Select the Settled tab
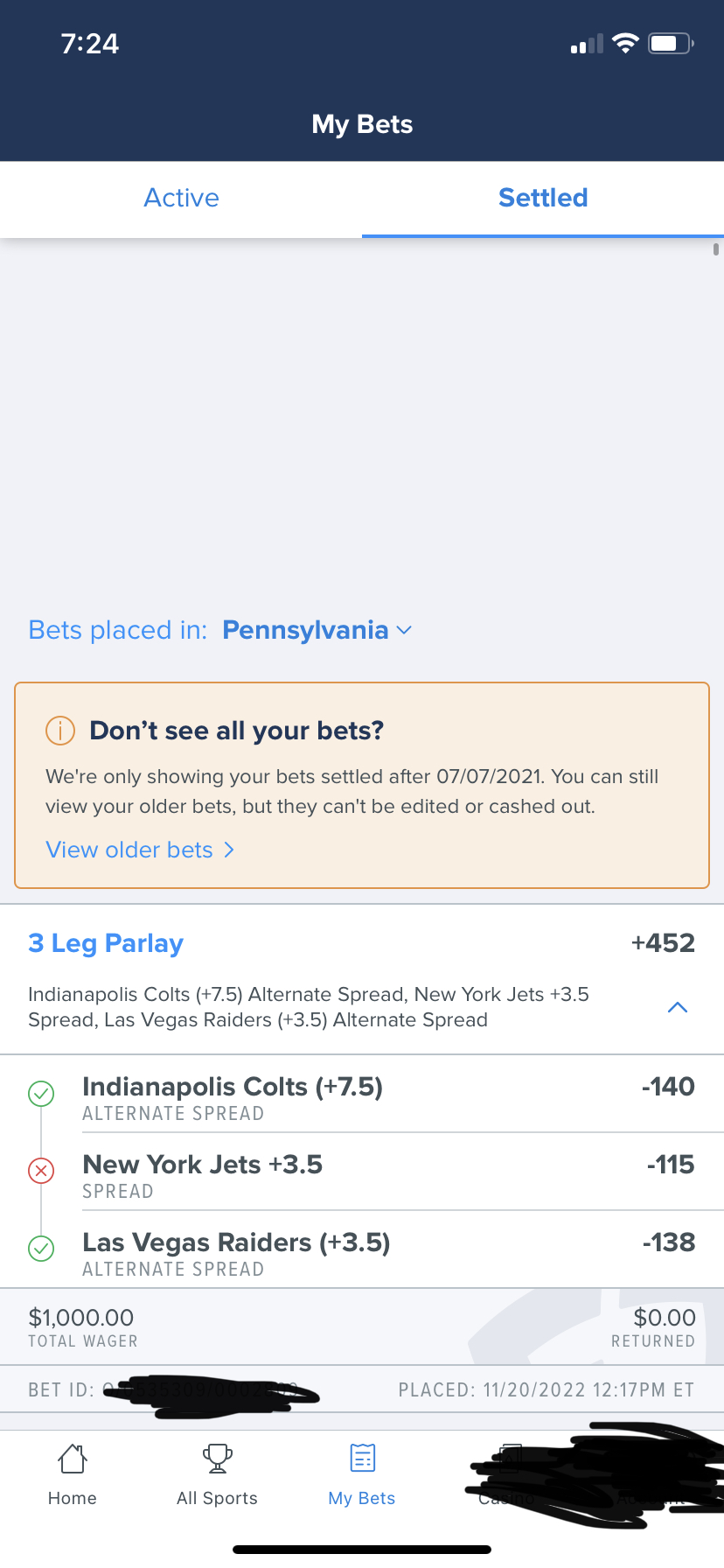 pyautogui.click(x=543, y=198)
